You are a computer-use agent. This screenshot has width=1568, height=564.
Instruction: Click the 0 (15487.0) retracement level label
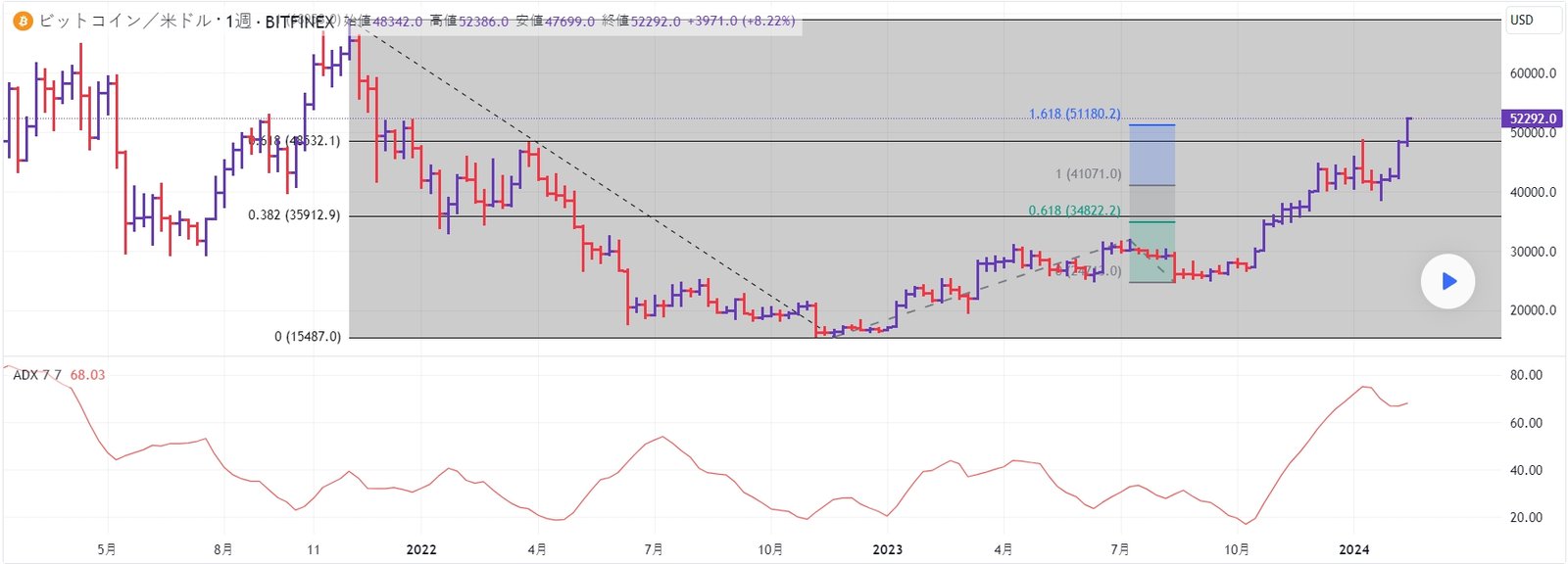[308, 337]
